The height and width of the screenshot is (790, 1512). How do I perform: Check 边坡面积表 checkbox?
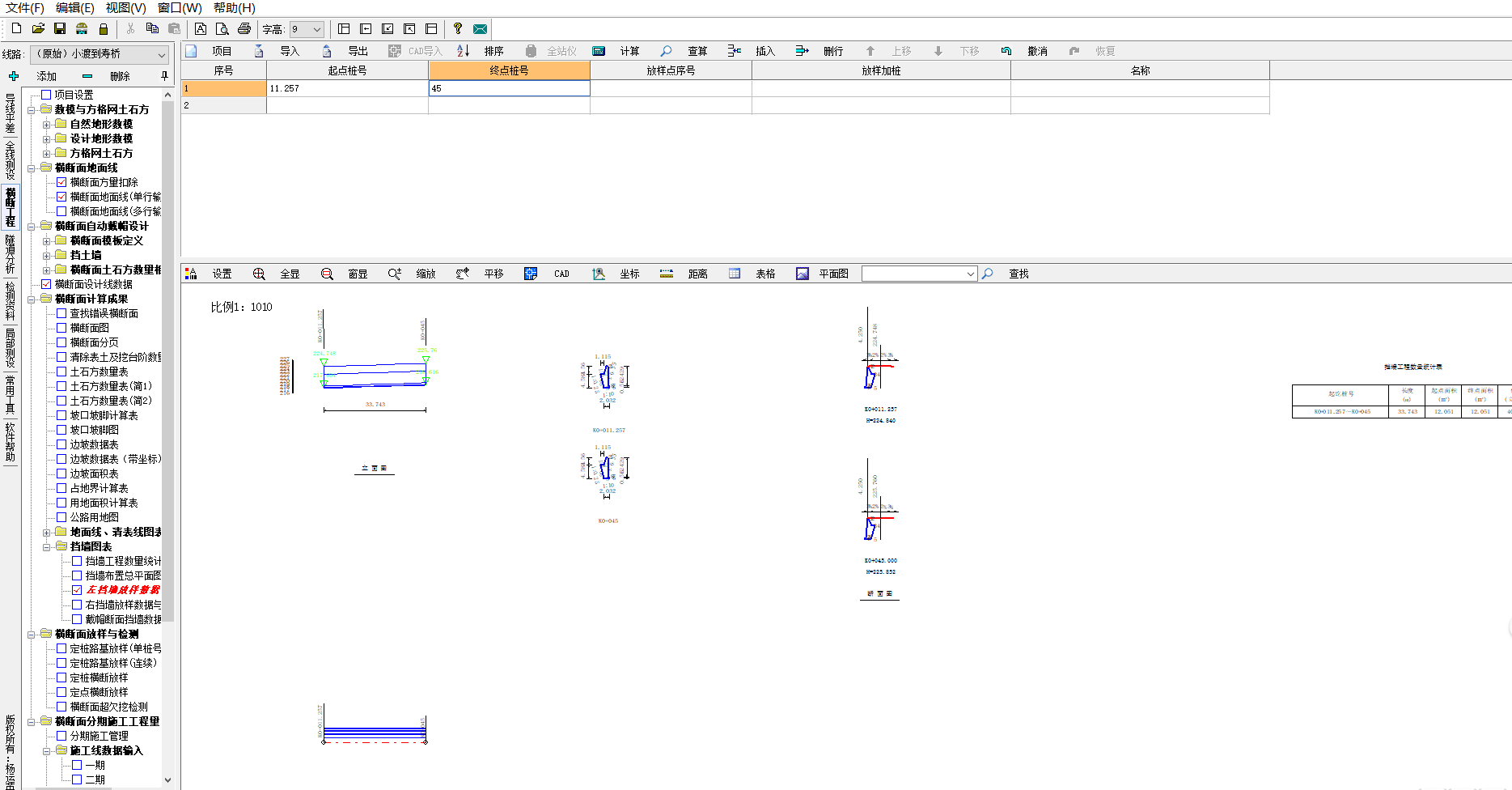61,474
